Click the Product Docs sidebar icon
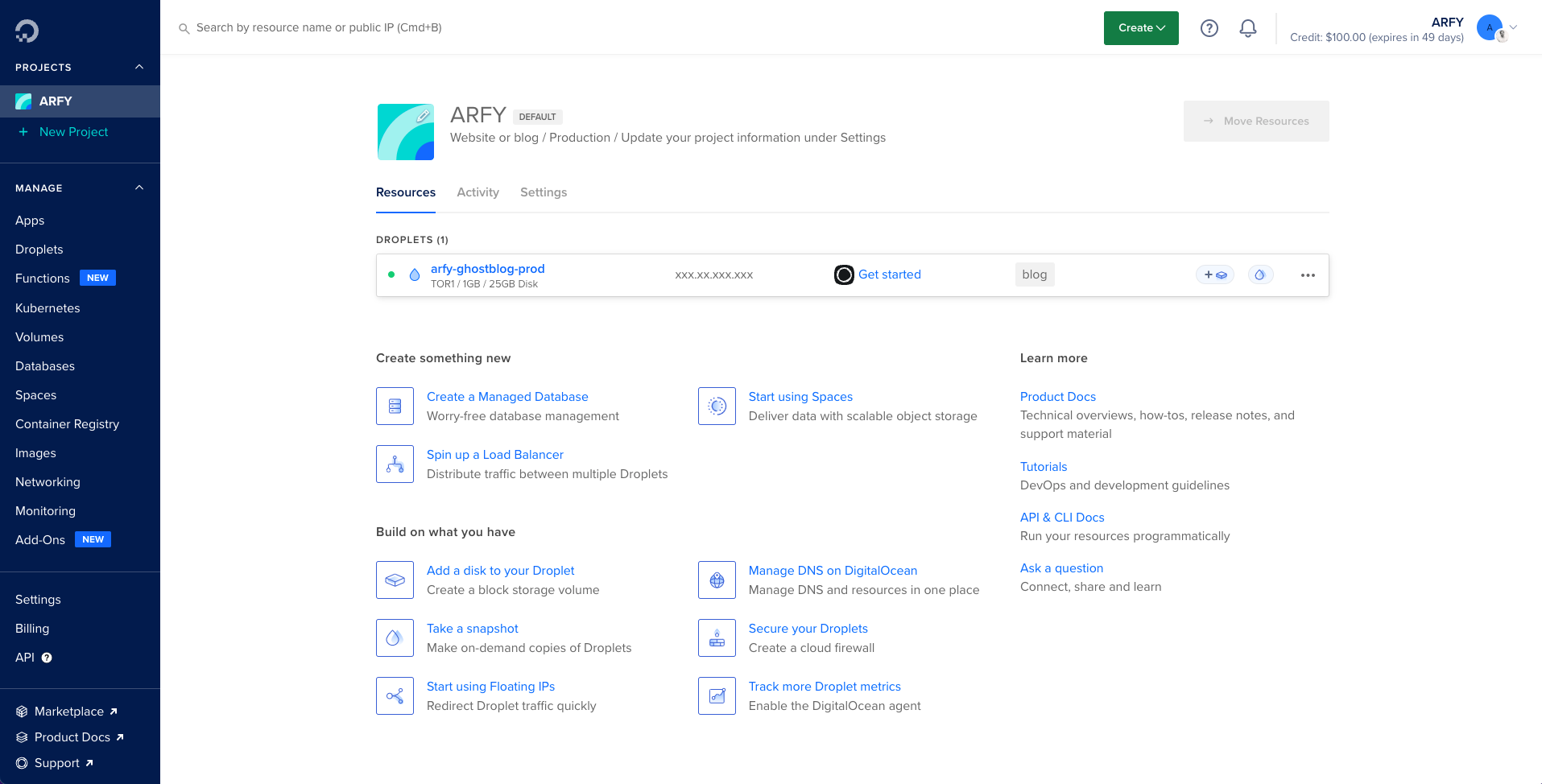This screenshot has height=784, width=1542. (22, 737)
